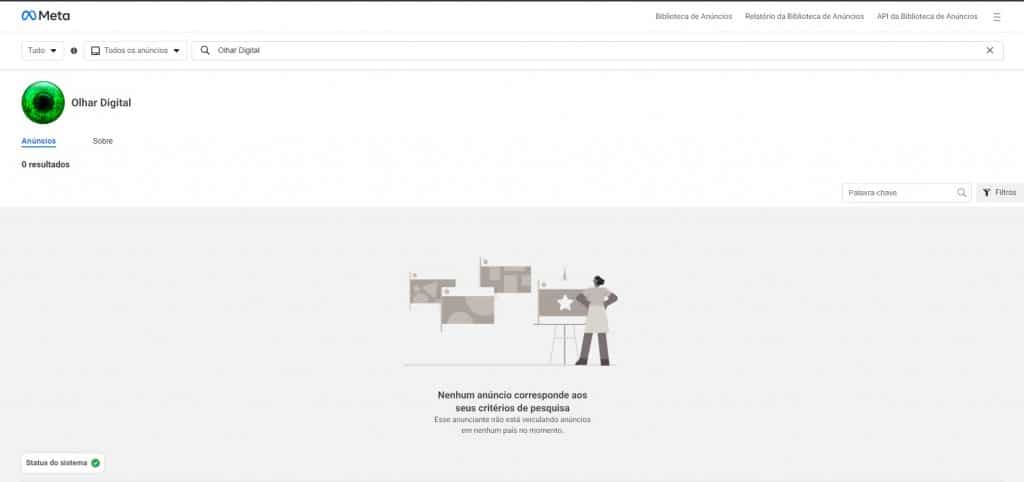Clear the Olhar Digital search text
Screen dimensions: 1024x482
tap(989, 50)
